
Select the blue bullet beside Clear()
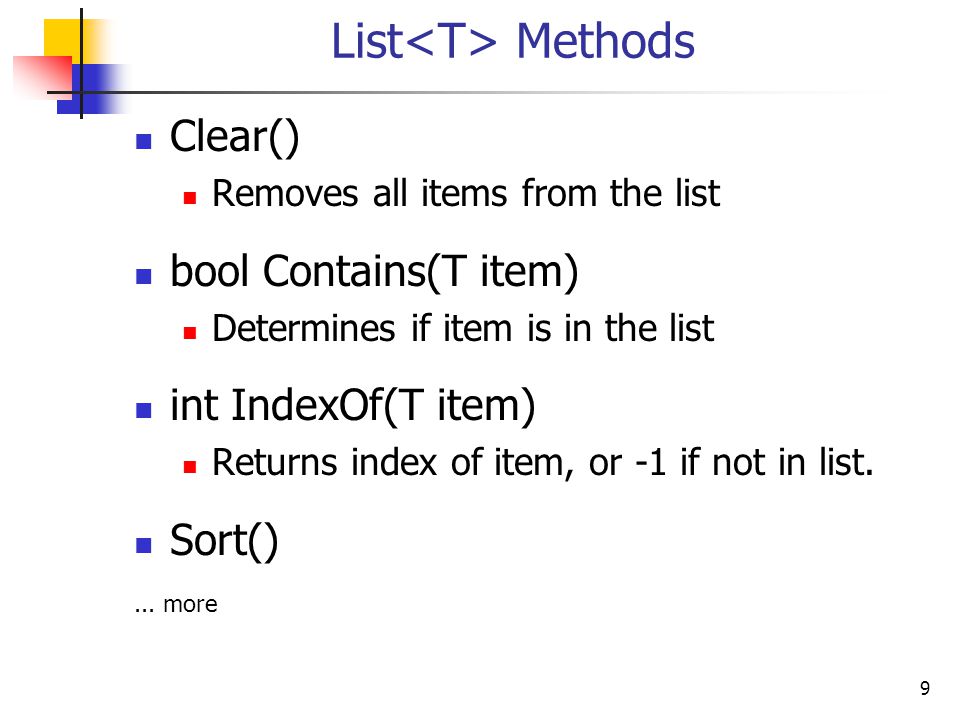[144, 142]
